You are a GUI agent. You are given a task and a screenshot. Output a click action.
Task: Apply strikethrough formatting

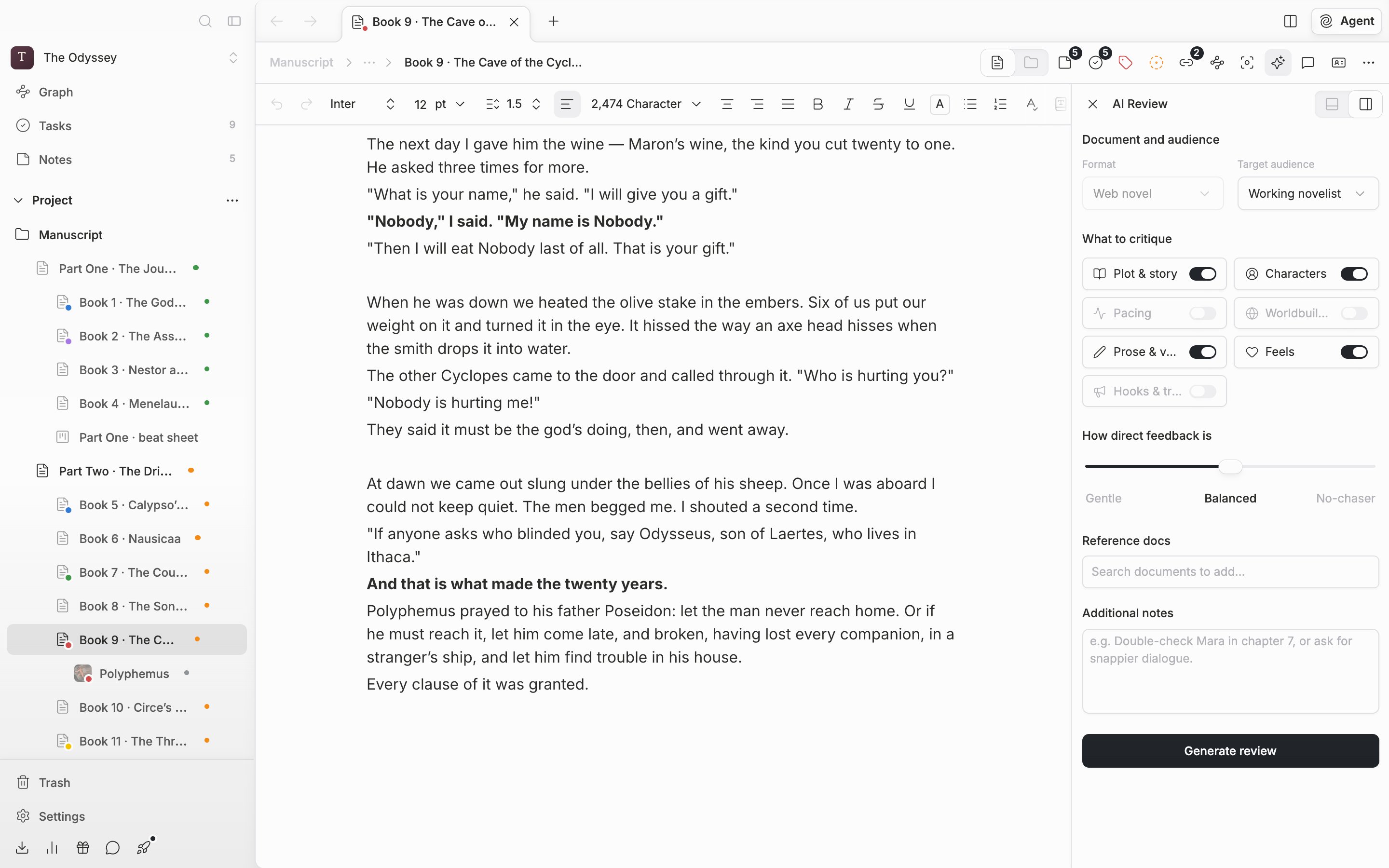(878, 104)
